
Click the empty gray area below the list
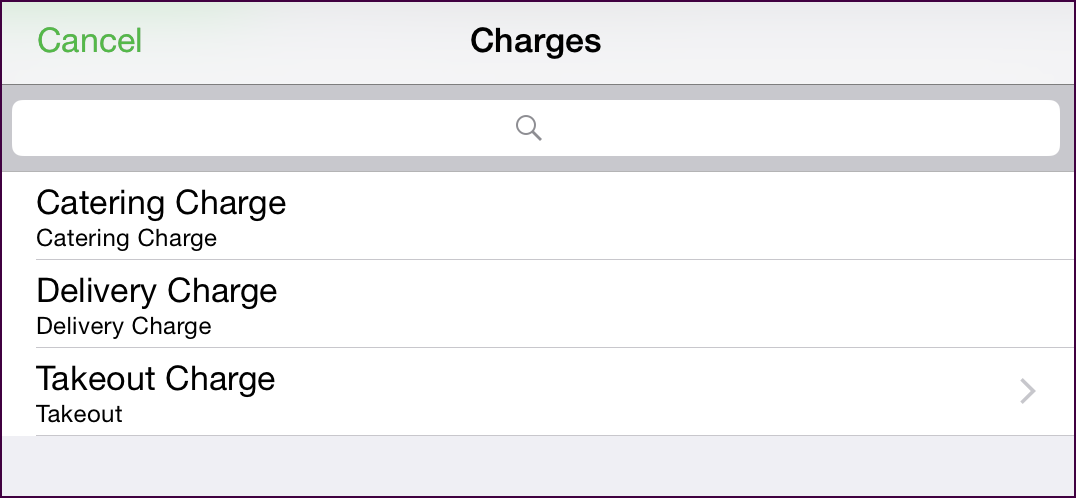[538, 466]
